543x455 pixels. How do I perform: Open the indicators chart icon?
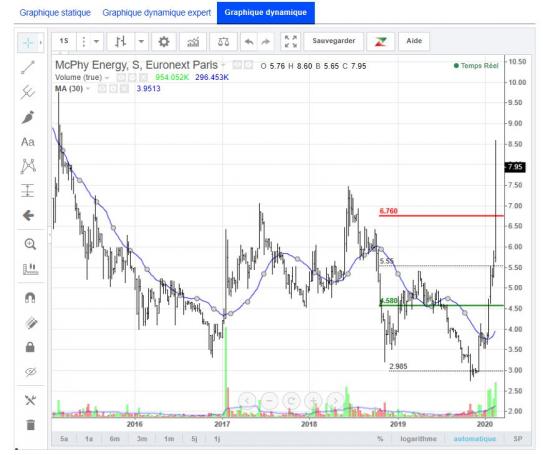[193, 42]
